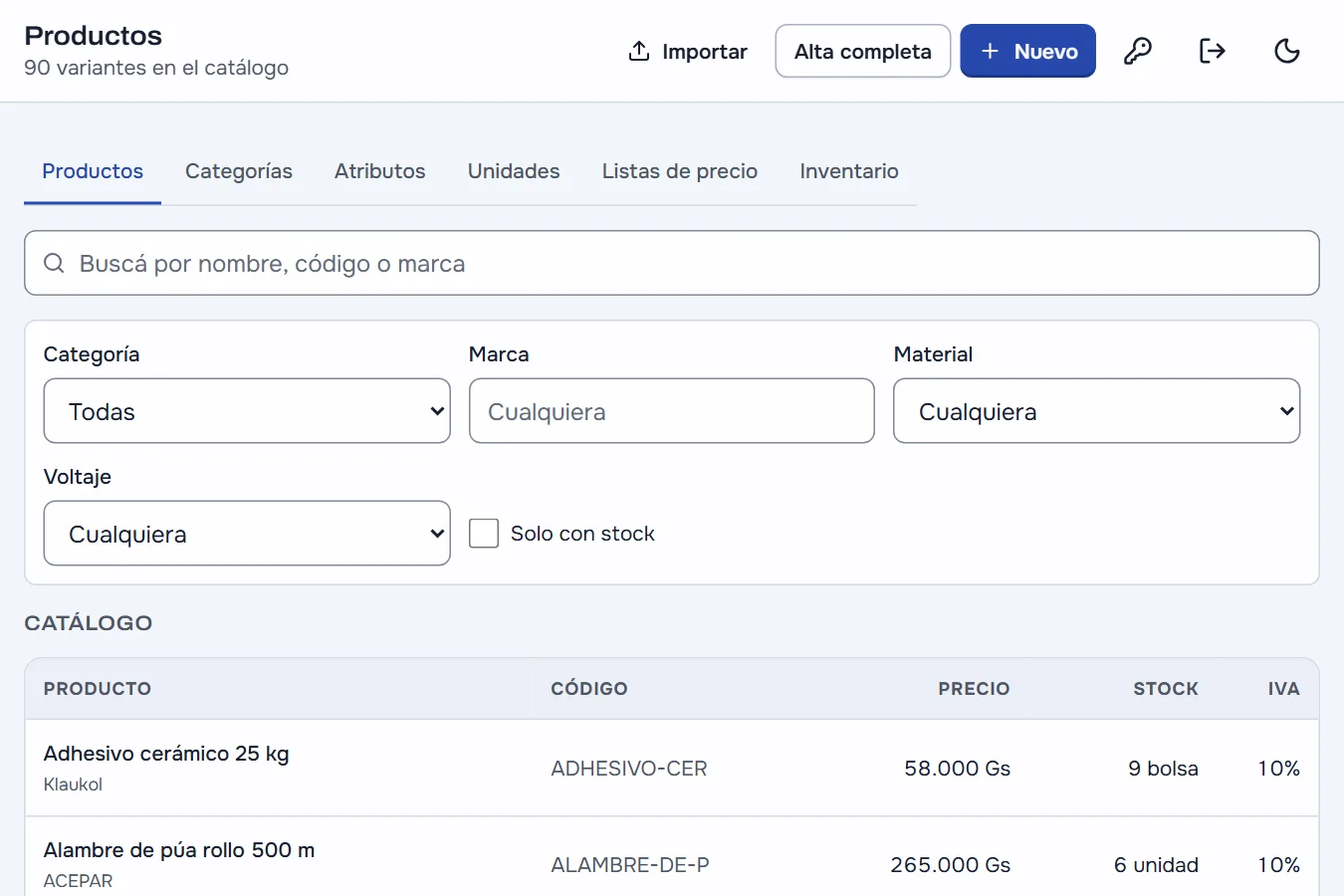Click the PRECIO column header
Screen dimensions: 1344x896
pyautogui.click(x=974, y=689)
